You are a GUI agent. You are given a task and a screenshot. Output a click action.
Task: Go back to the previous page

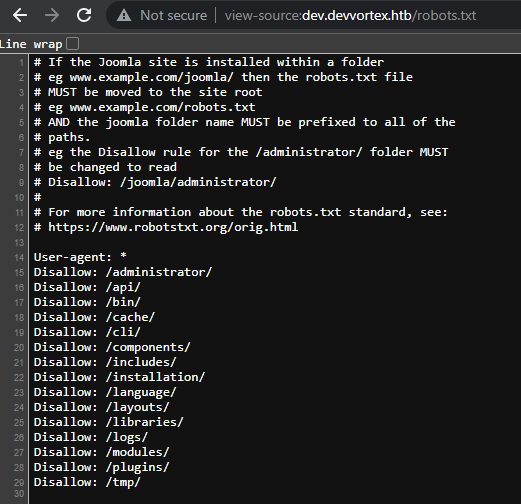click(20, 15)
